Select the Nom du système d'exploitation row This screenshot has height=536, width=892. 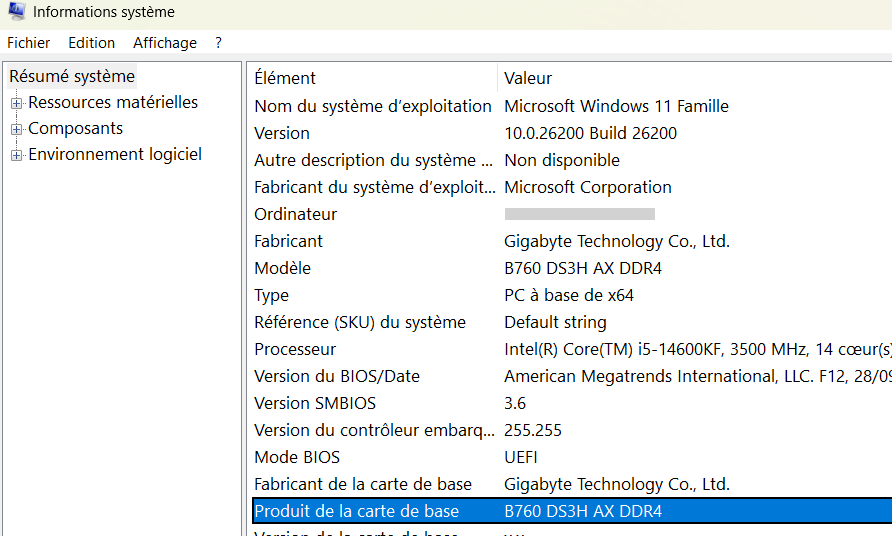(x=373, y=106)
